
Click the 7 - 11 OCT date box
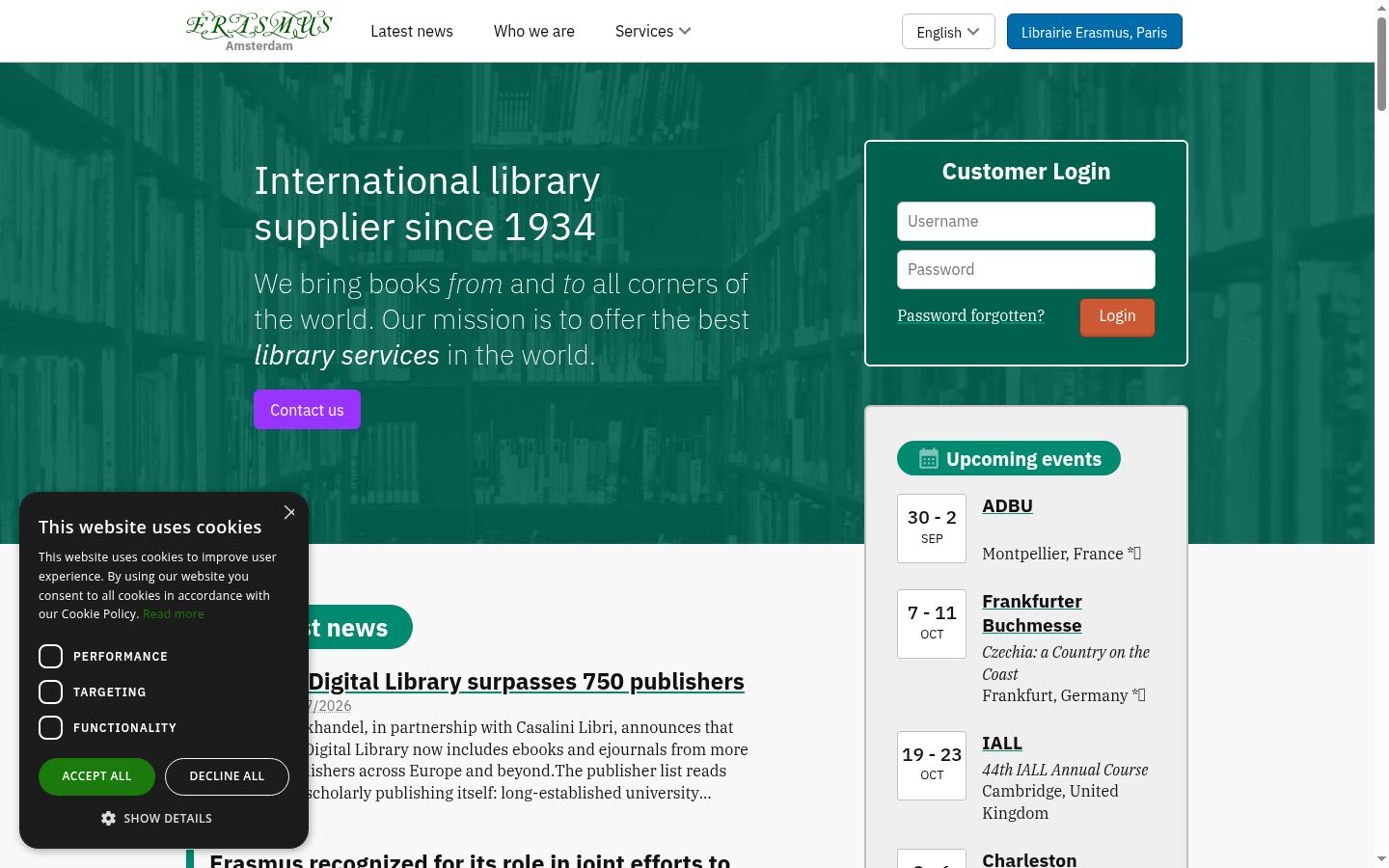pos(932,624)
